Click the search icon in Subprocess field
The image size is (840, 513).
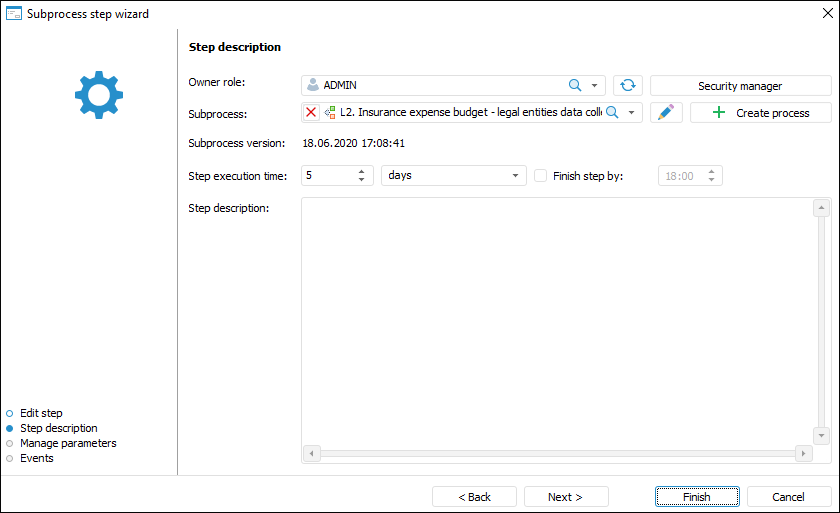pos(612,113)
